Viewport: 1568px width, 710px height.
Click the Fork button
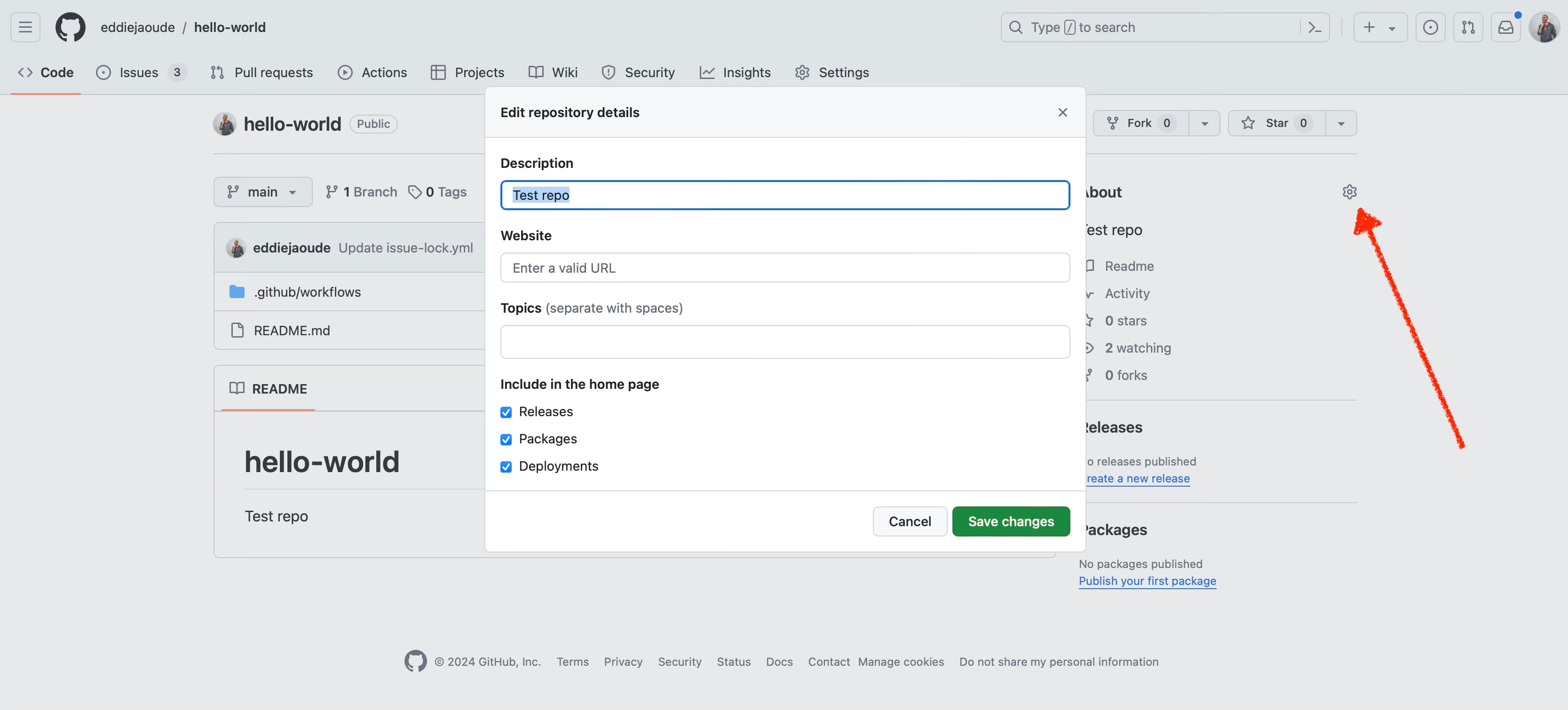point(1140,124)
